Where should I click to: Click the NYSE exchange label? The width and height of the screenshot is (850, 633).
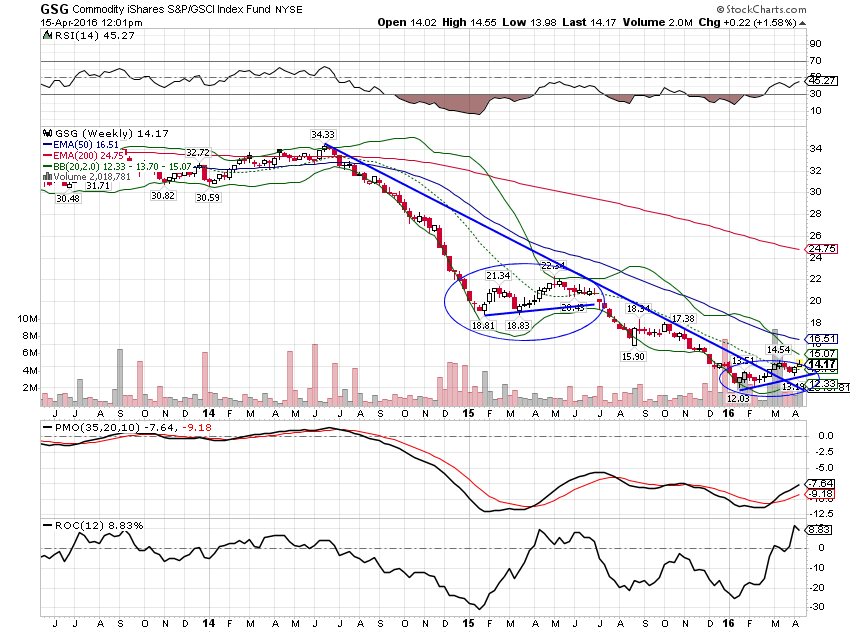pyautogui.click(x=289, y=10)
